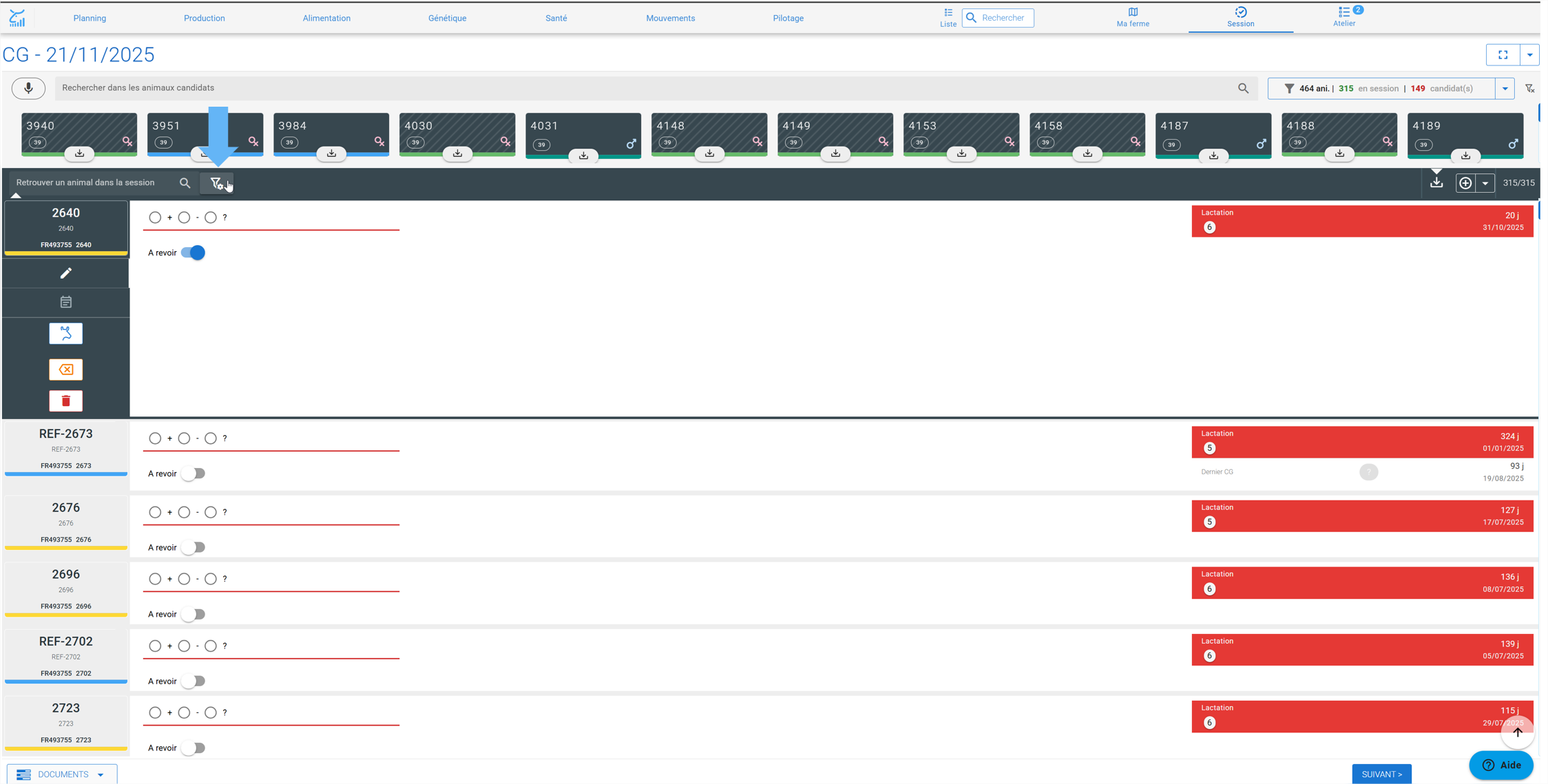Select candidate animal card 4148
Viewport: 1548px width, 784px height.
coord(709,135)
